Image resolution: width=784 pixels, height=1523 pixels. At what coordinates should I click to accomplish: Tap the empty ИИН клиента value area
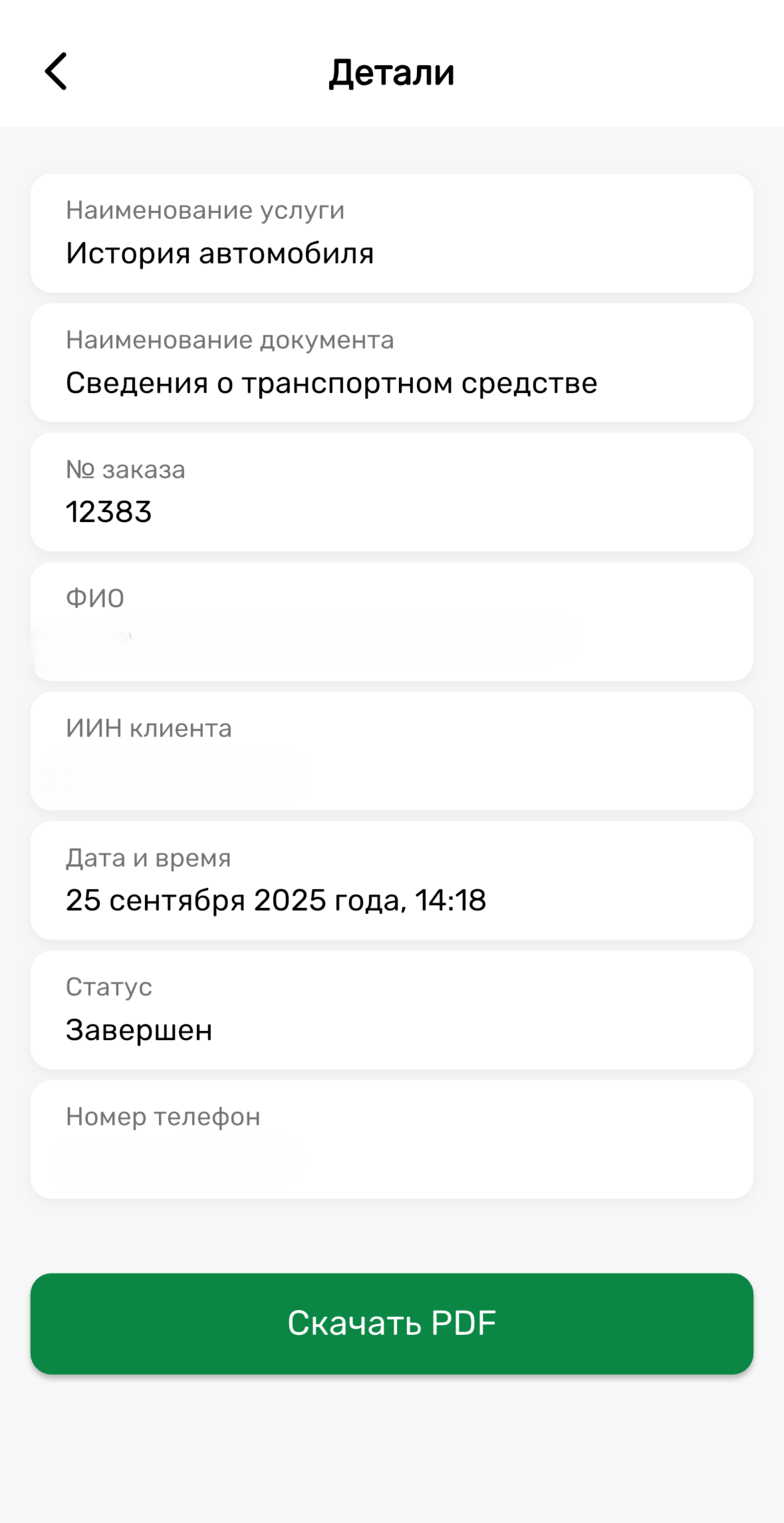coord(177,771)
